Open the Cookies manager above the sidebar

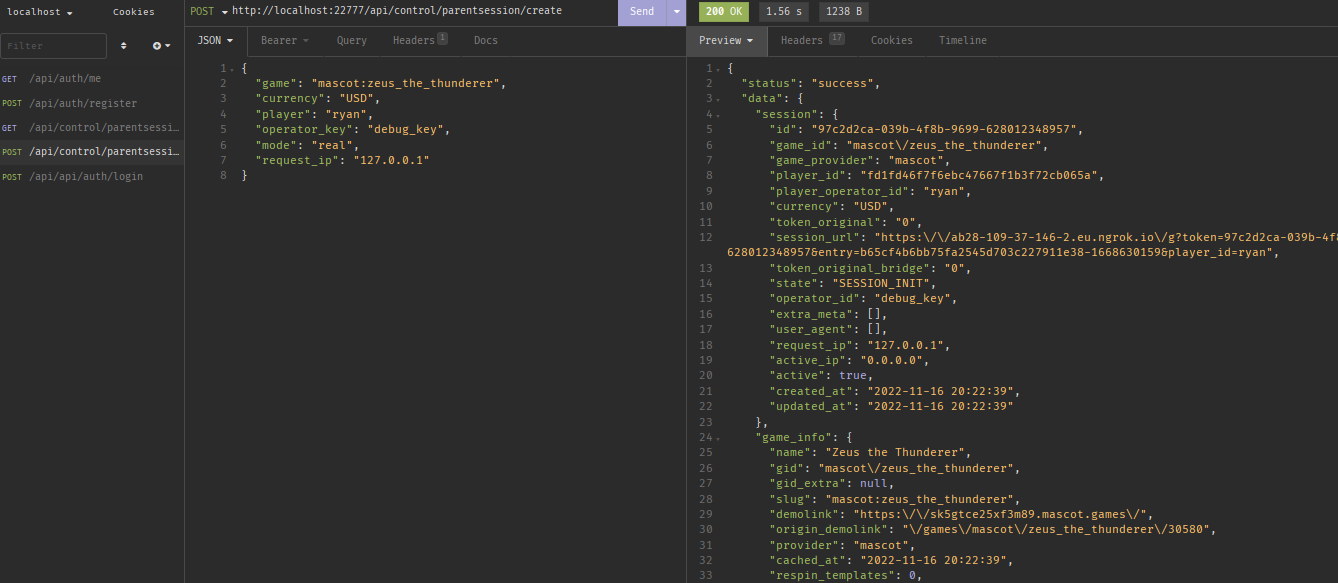[x=134, y=12]
